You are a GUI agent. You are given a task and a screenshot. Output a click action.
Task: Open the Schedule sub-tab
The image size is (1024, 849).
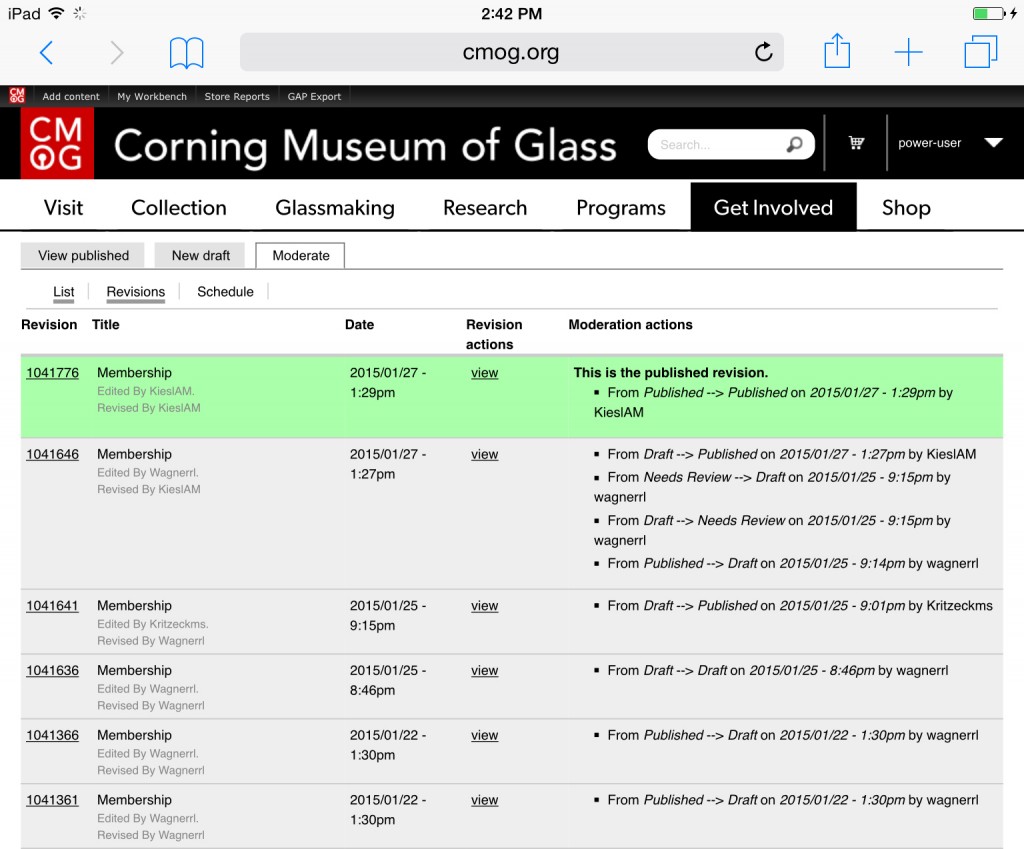coord(225,292)
